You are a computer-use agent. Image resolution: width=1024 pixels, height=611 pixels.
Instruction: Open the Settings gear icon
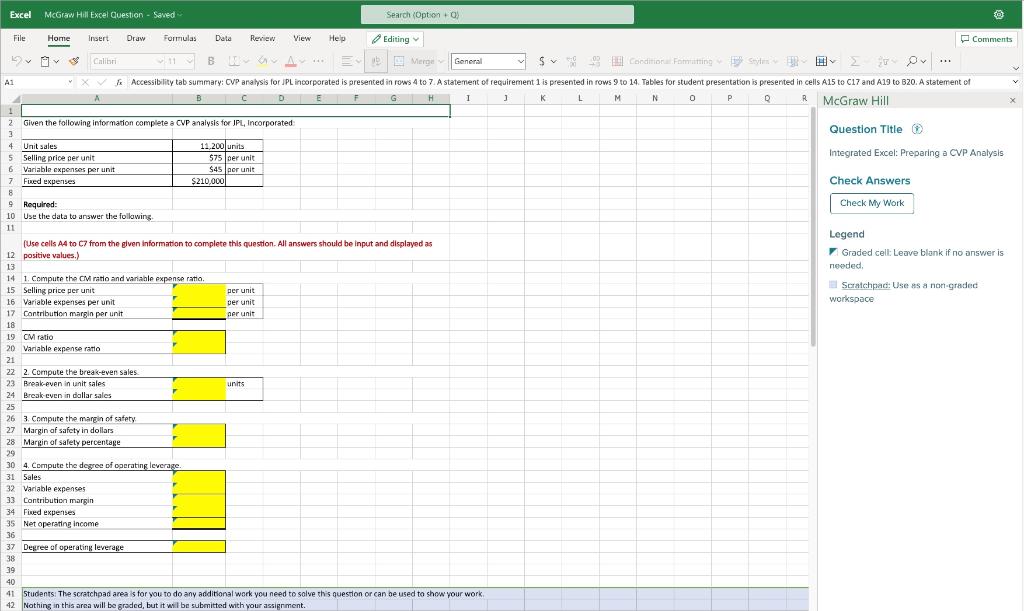pyautogui.click(x=999, y=14)
